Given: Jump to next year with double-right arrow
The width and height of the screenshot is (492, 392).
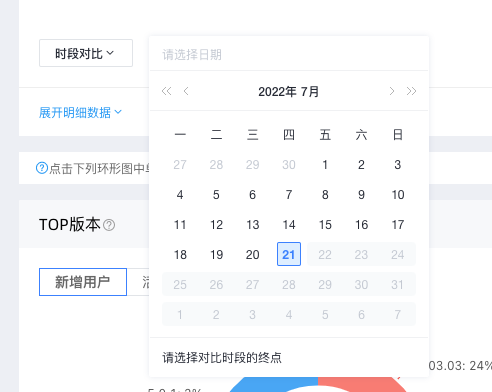Looking at the screenshot, I should pyautogui.click(x=411, y=91).
